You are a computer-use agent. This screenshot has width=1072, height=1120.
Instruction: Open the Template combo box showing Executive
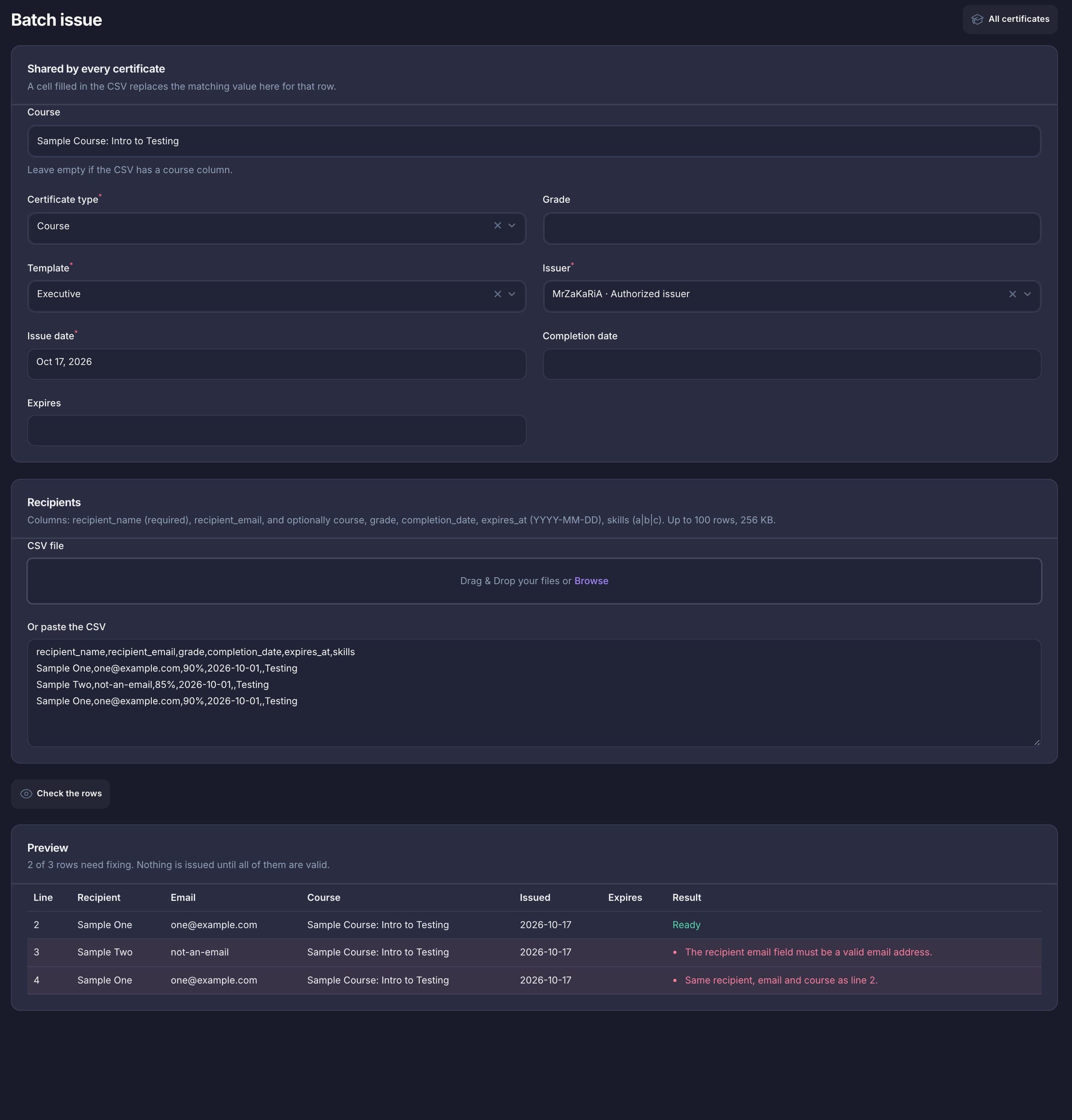click(x=276, y=296)
